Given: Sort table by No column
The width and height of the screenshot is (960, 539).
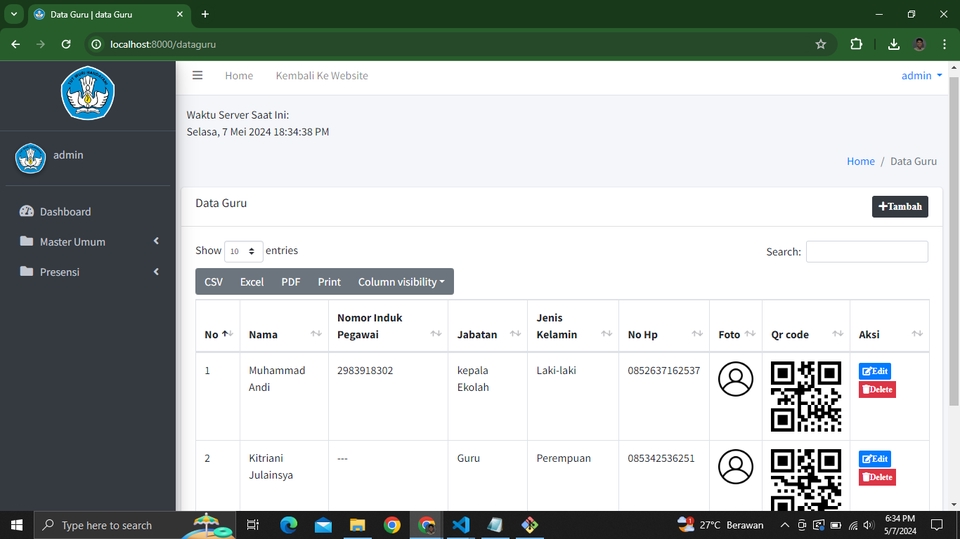Looking at the screenshot, I should [x=217, y=326].
